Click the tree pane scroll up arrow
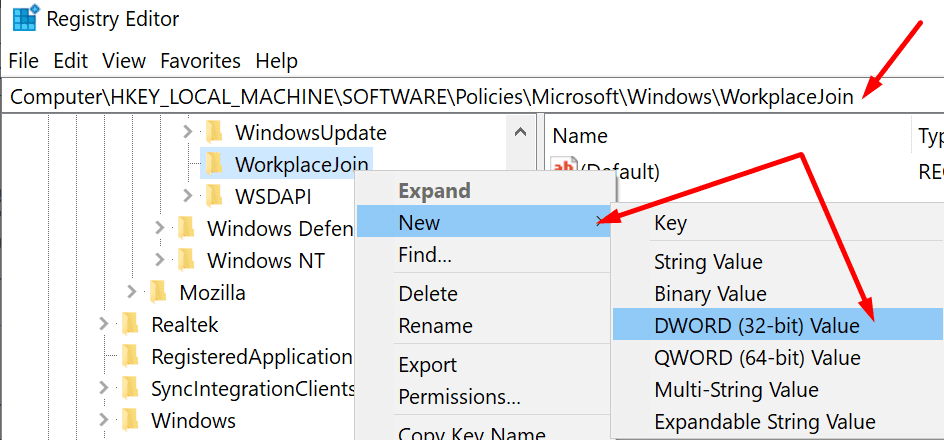Image resolution: width=944 pixels, height=440 pixels. pyautogui.click(x=521, y=132)
